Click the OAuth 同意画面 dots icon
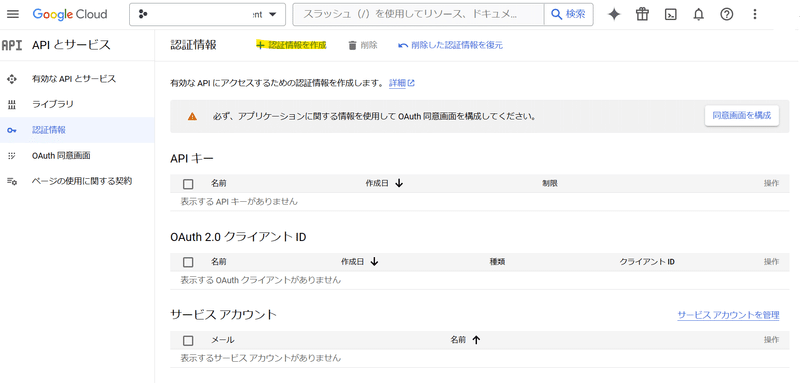 [12, 156]
